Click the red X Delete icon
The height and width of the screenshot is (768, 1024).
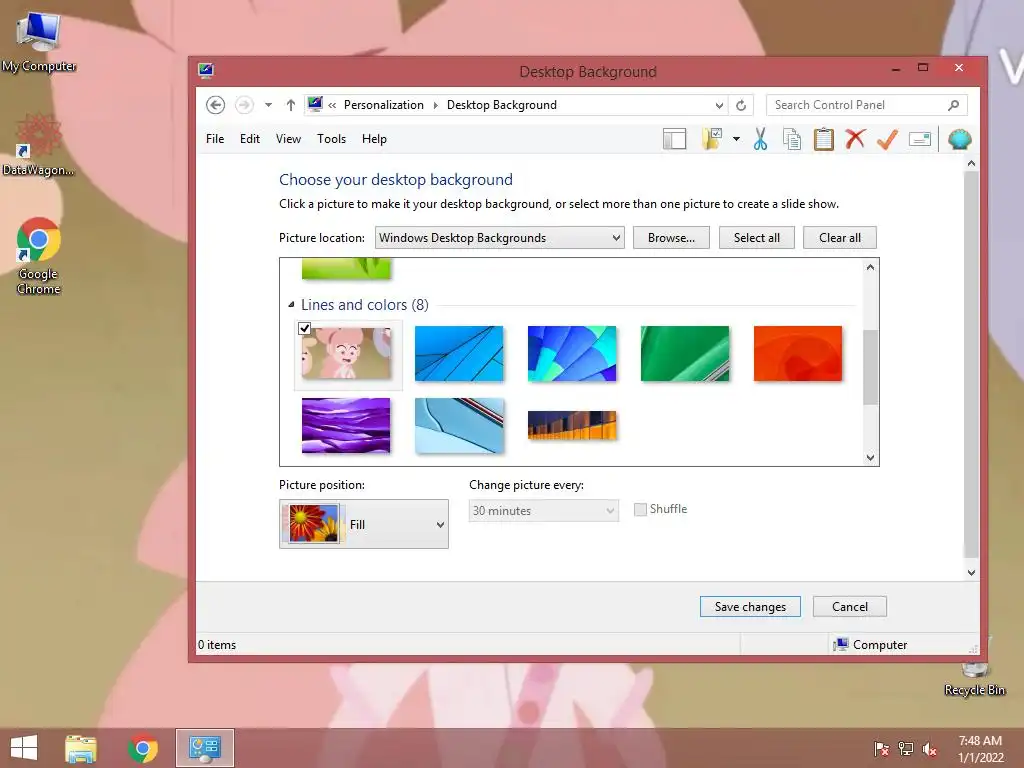click(855, 138)
